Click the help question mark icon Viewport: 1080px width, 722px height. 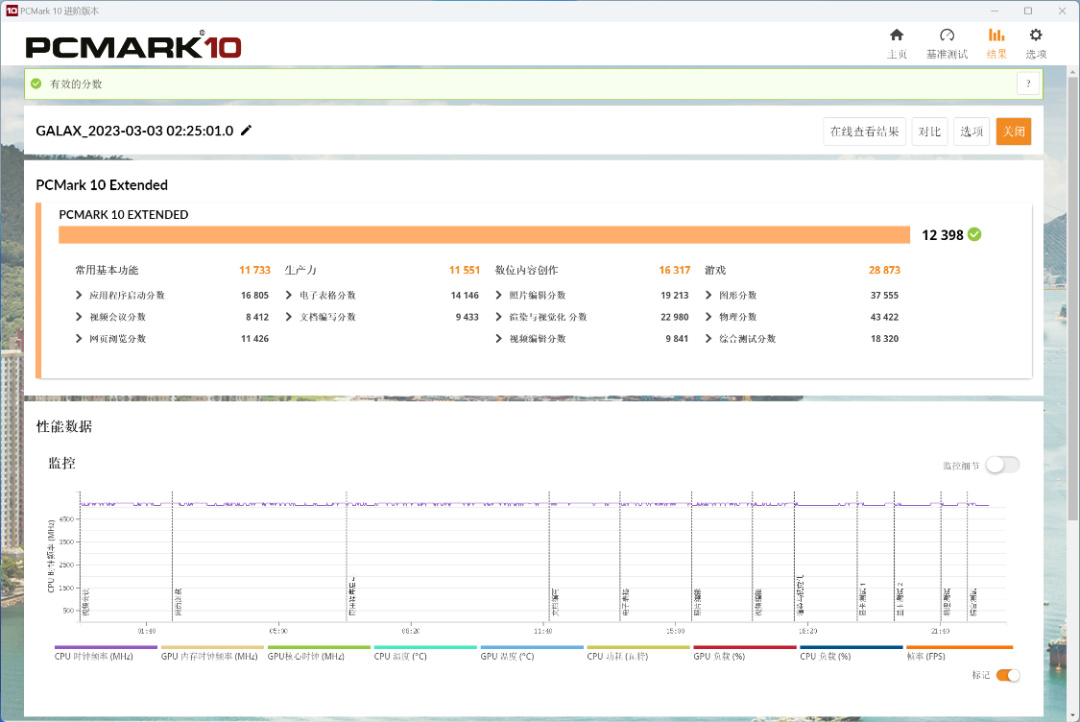pos(1028,84)
